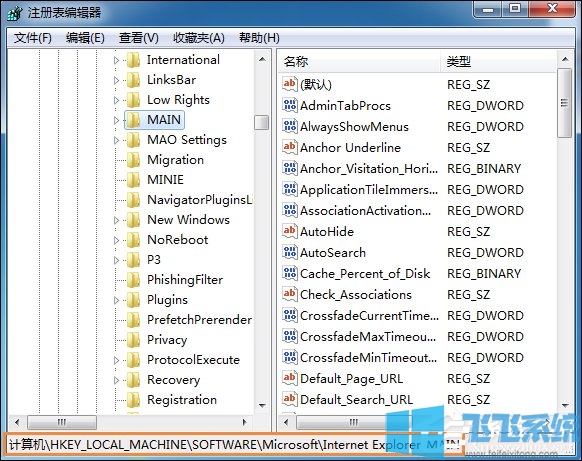The image size is (582, 461).
Task: Expand the Plugins key
Action: pos(116,300)
